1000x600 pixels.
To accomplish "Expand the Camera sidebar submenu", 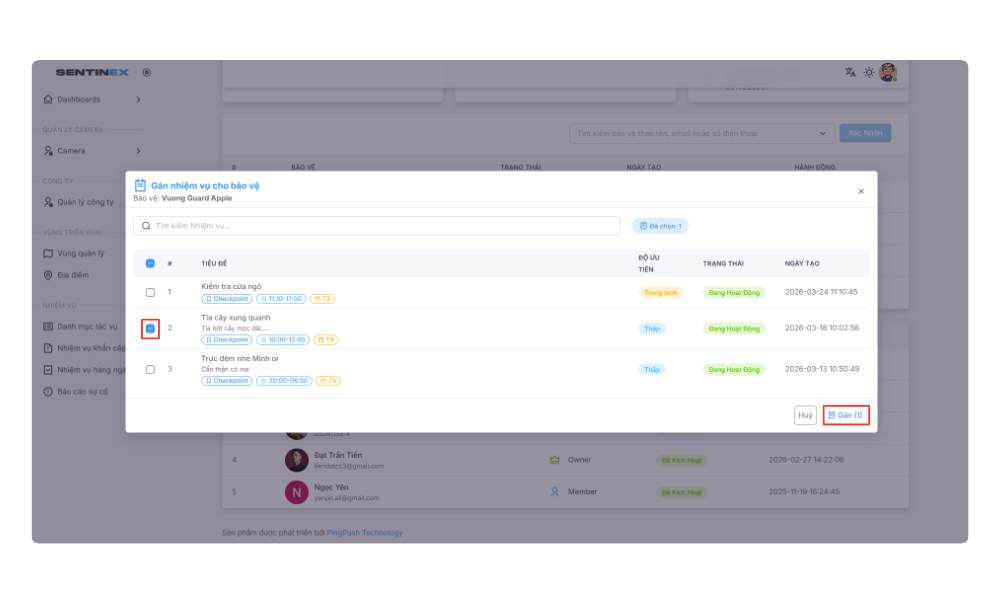I will pos(138,151).
